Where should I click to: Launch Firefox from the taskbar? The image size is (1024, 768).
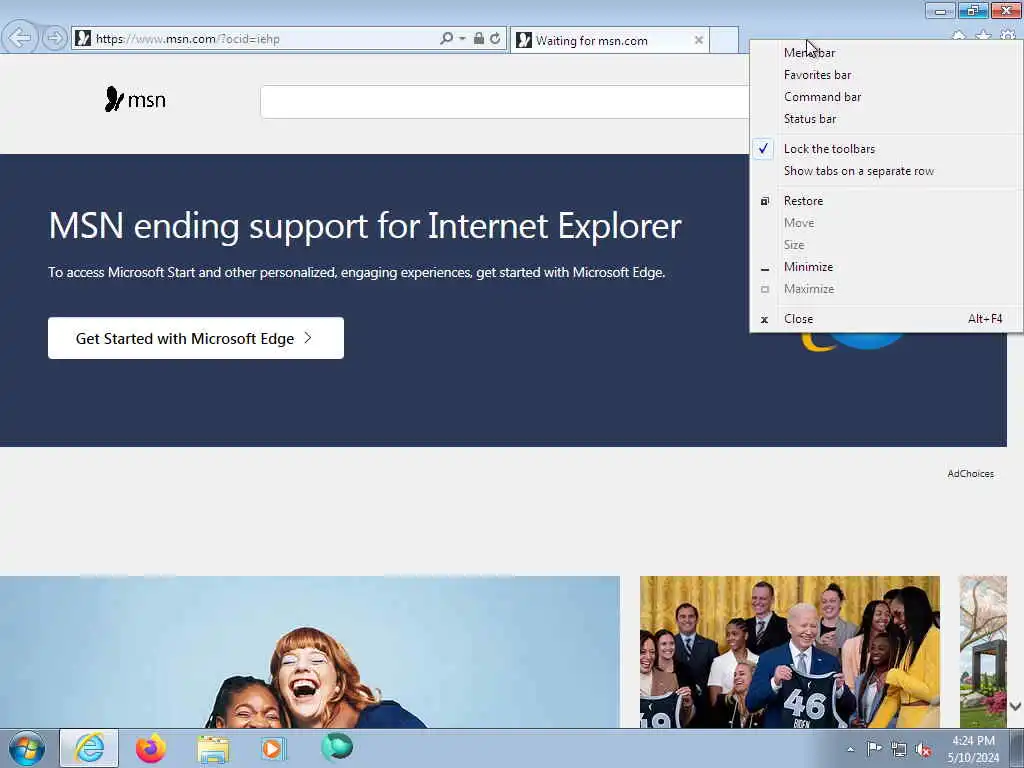(151, 748)
